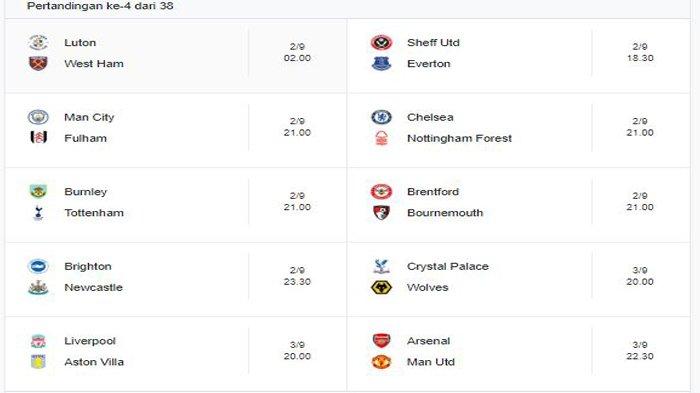700x393 pixels.
Task: Click the Liverpool crest icon
Action: click(38, 341)
